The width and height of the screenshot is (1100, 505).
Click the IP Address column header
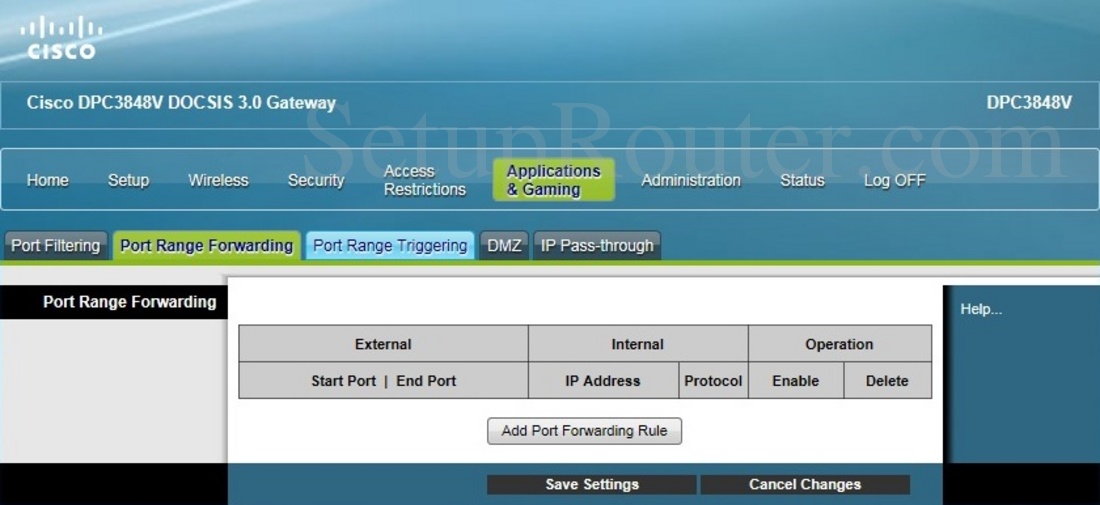pos(602,381)
